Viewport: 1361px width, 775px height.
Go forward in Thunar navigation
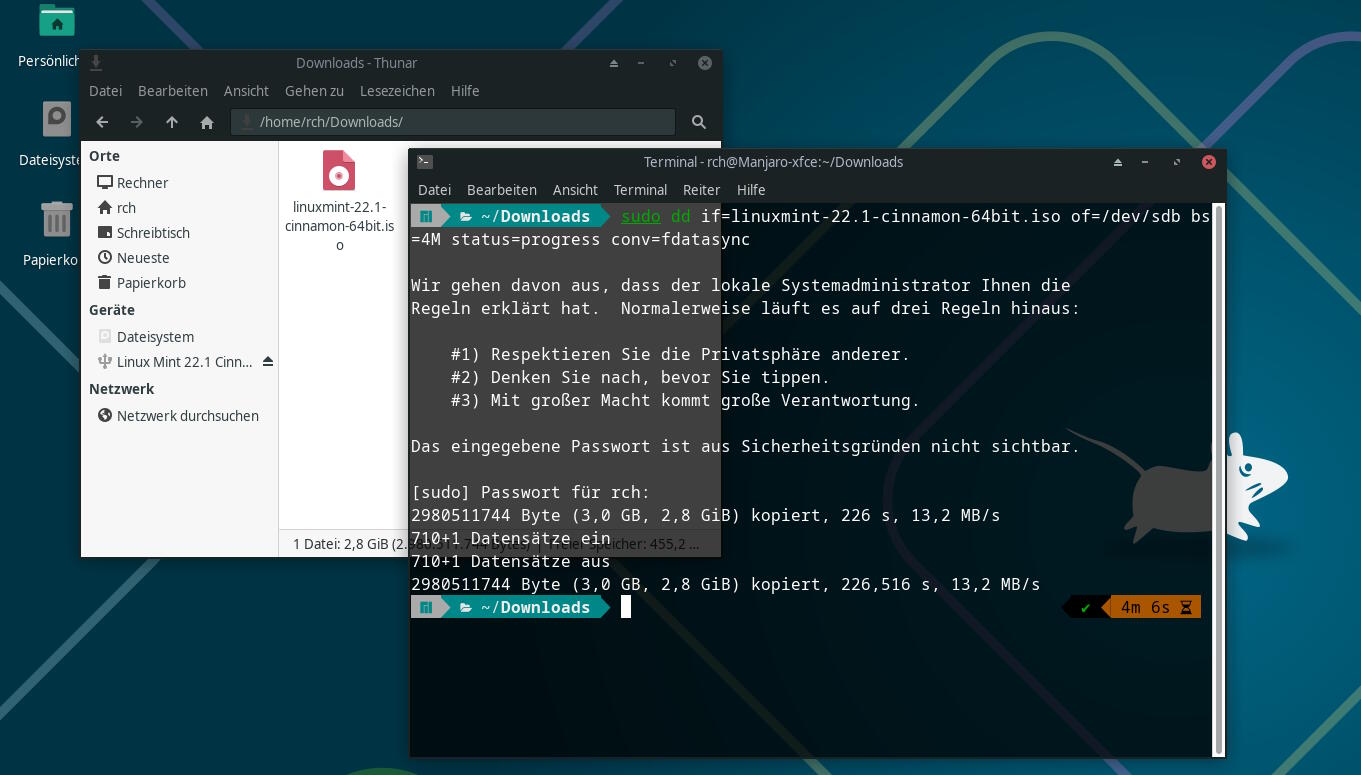pyautogui.click(x=137, y=122)
